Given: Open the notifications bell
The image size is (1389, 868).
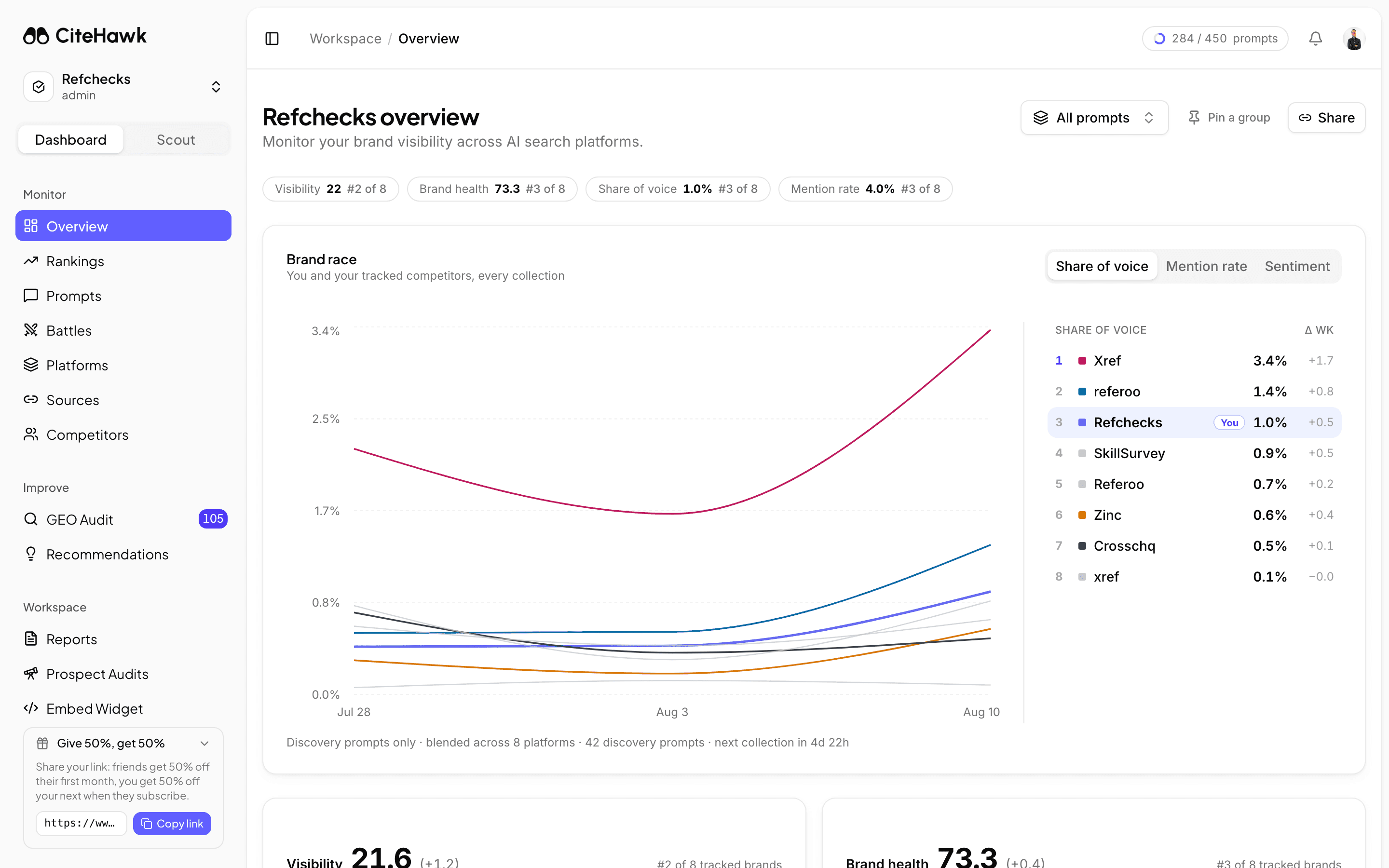Looking at the screenshot, I should pos(1315,39).
